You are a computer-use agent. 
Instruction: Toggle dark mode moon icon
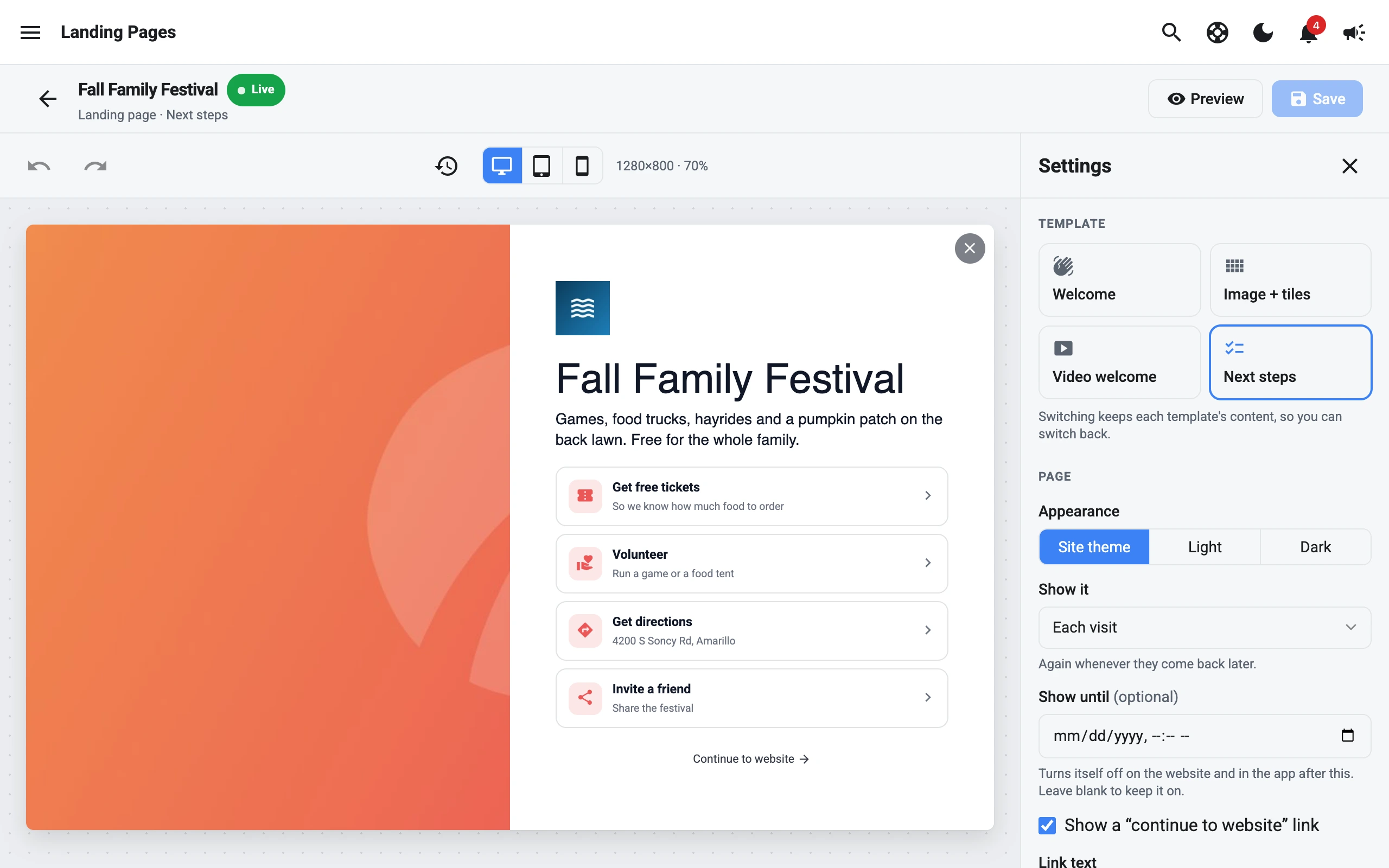click(x=1263, y=32)
